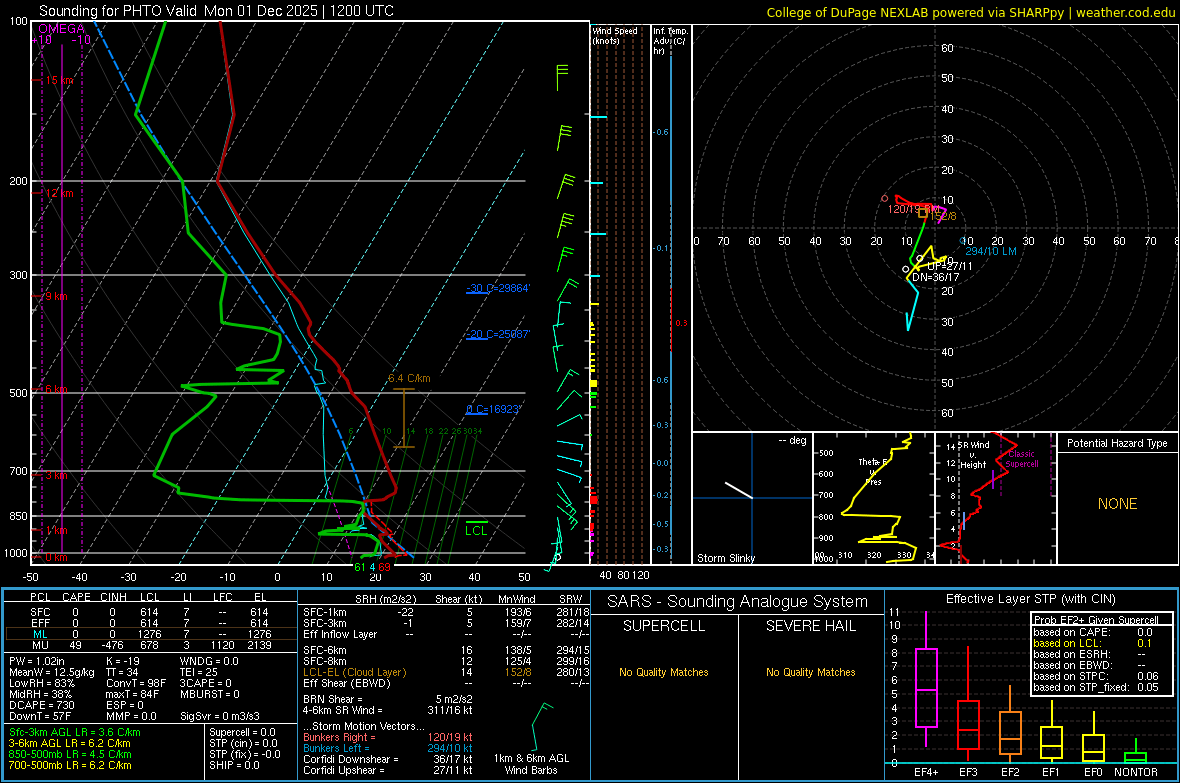Click the 'MU' parcel row label
1180x783 pixels.
click(40, 645)
